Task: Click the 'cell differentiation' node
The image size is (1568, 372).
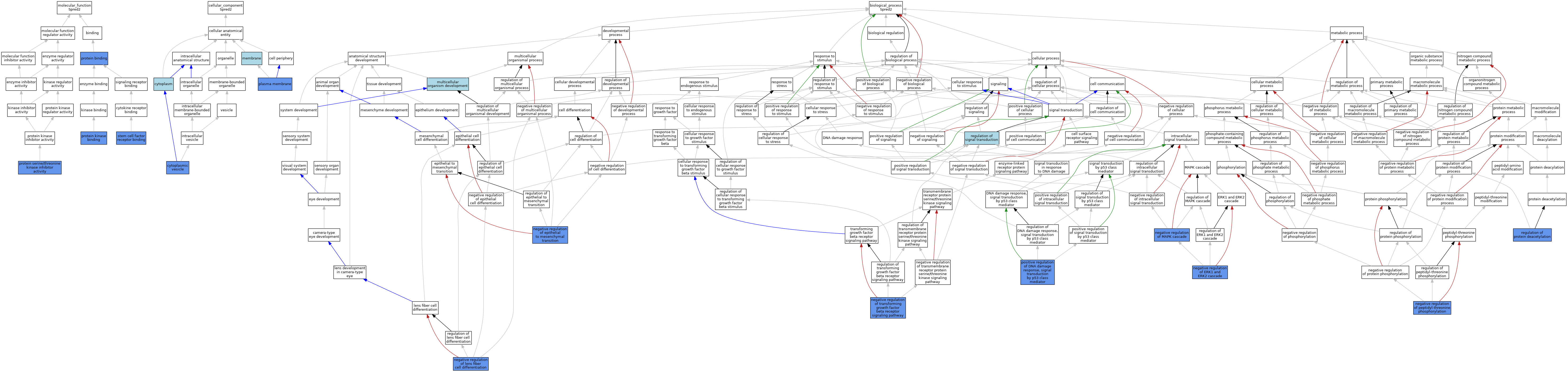Action: click(575, 110)
